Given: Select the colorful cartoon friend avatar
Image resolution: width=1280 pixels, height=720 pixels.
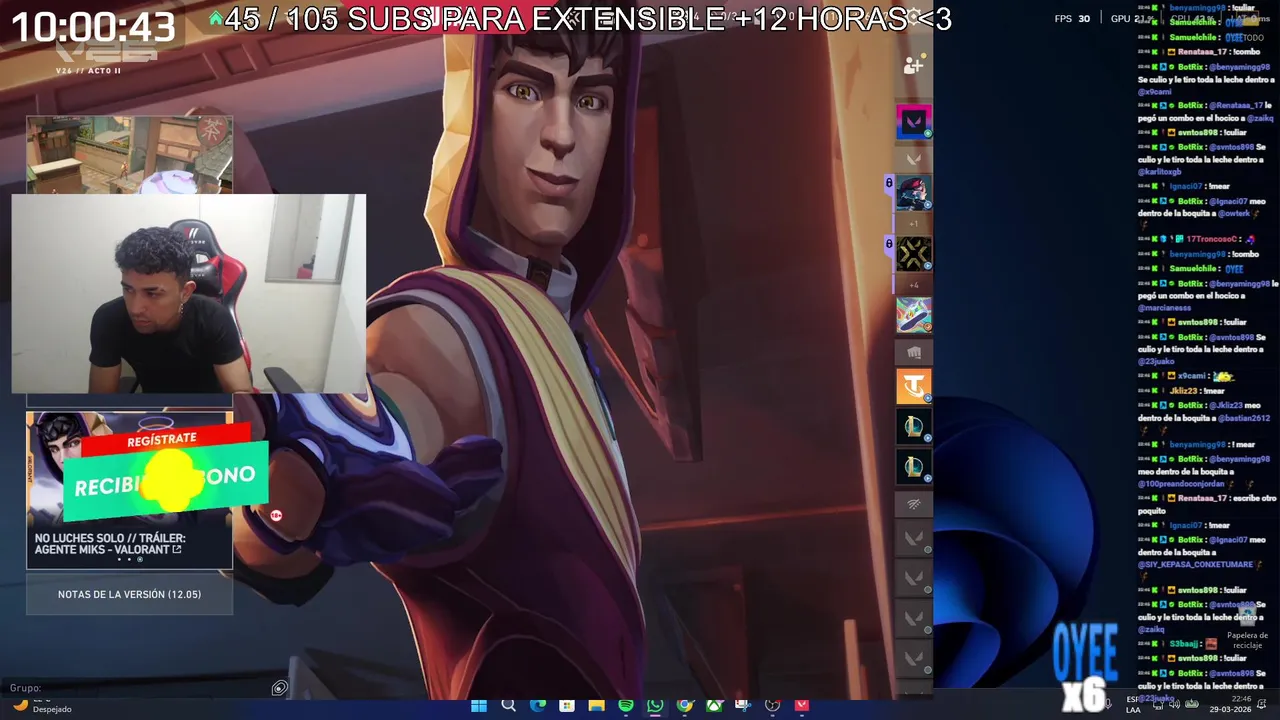Looking at the screenshot, I should [913, 315].
